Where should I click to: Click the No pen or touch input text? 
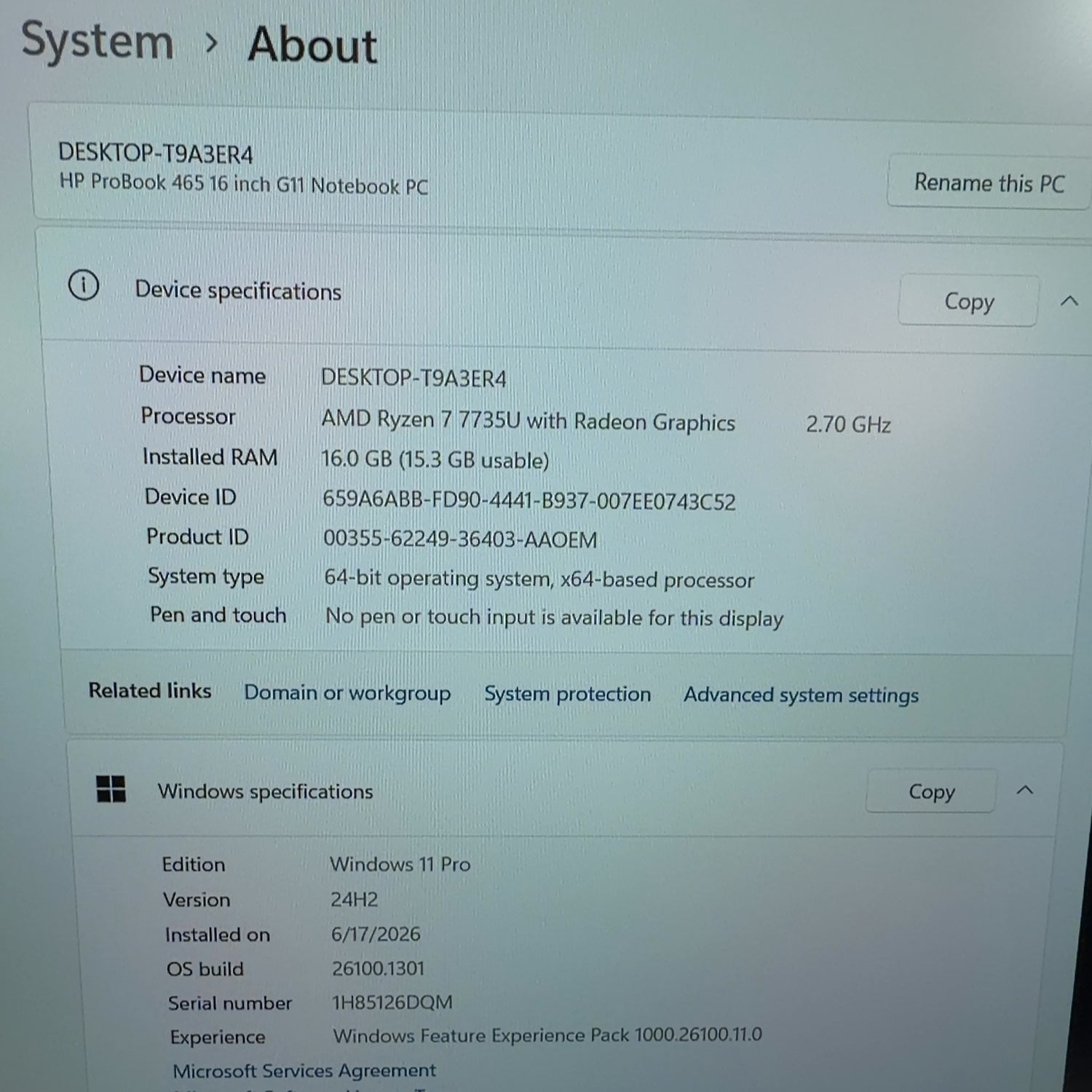point(554,617)
